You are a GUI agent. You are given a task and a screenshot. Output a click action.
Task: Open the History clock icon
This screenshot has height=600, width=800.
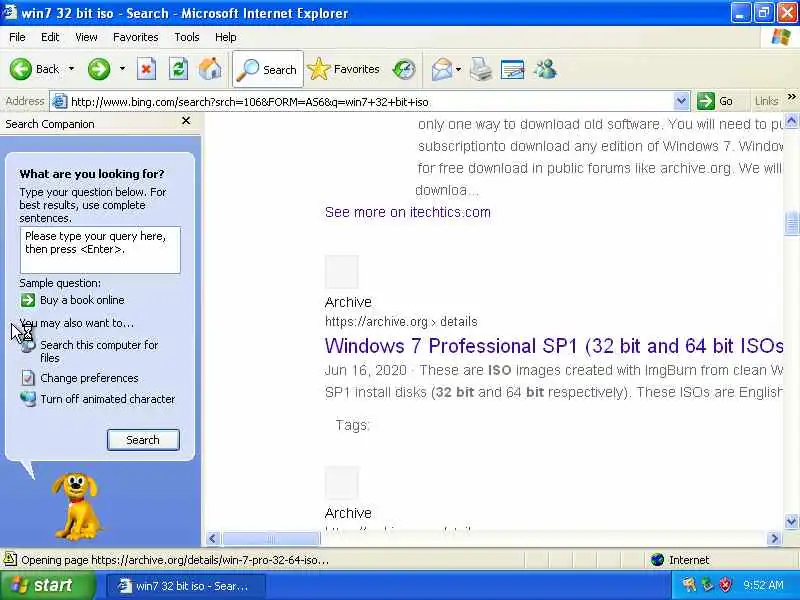coord(404,69)
